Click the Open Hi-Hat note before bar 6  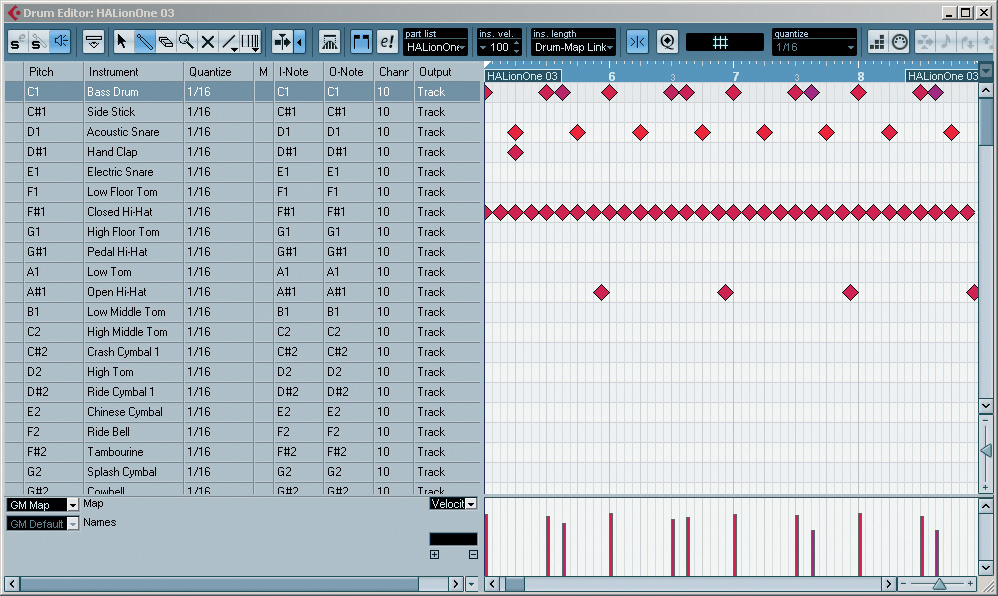(x=601, y=292)
